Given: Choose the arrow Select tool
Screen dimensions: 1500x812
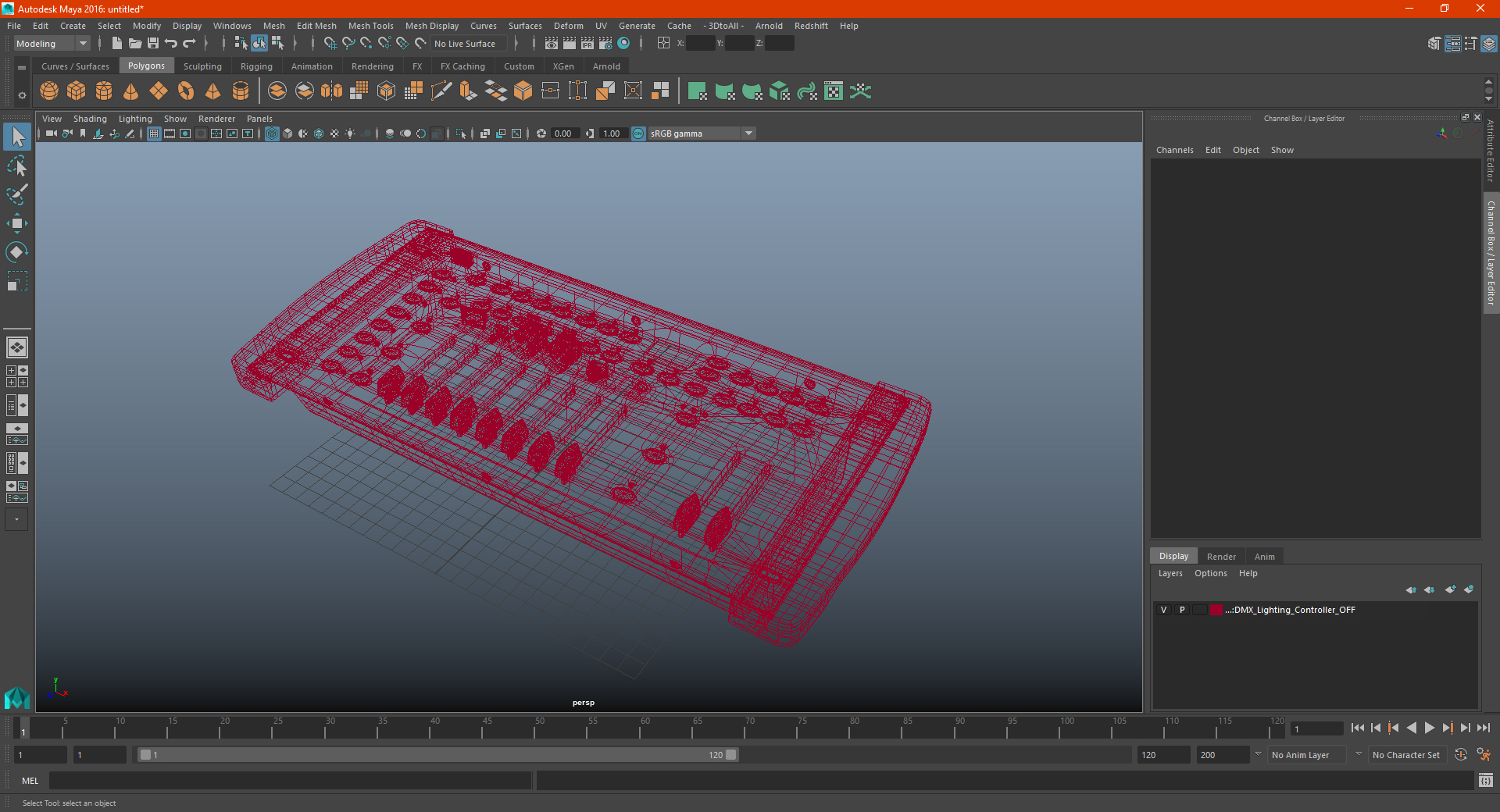Looking at the screenshot, I should [x=16, y=137].
